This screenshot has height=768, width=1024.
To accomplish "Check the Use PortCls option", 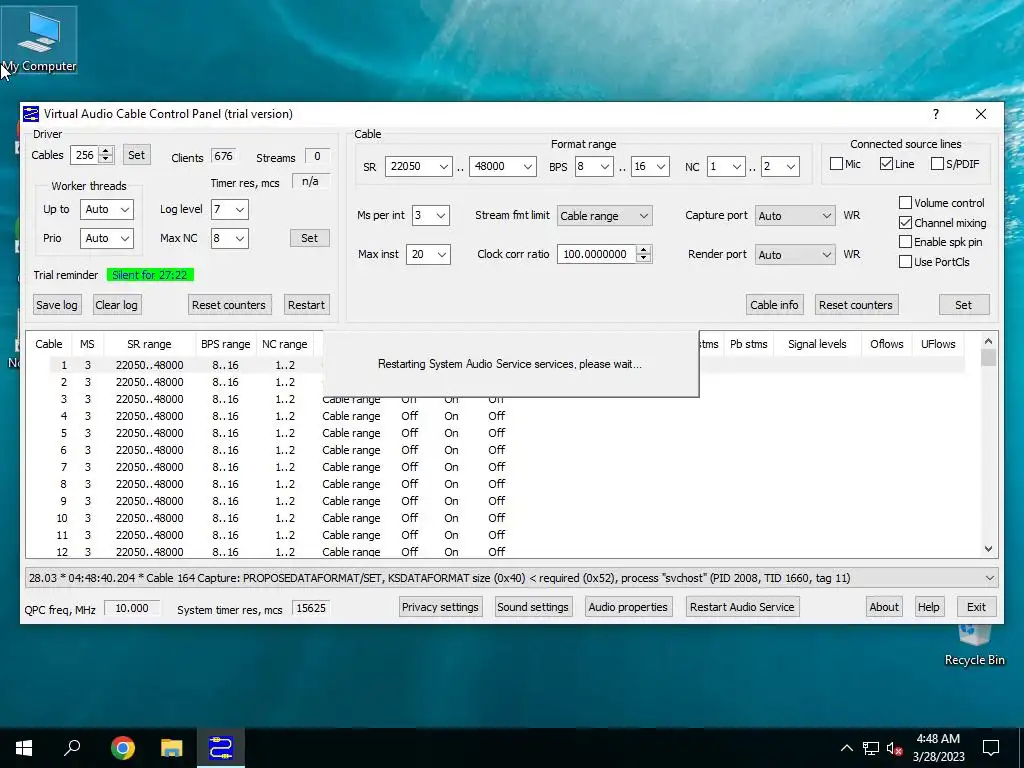I will 905,262.
